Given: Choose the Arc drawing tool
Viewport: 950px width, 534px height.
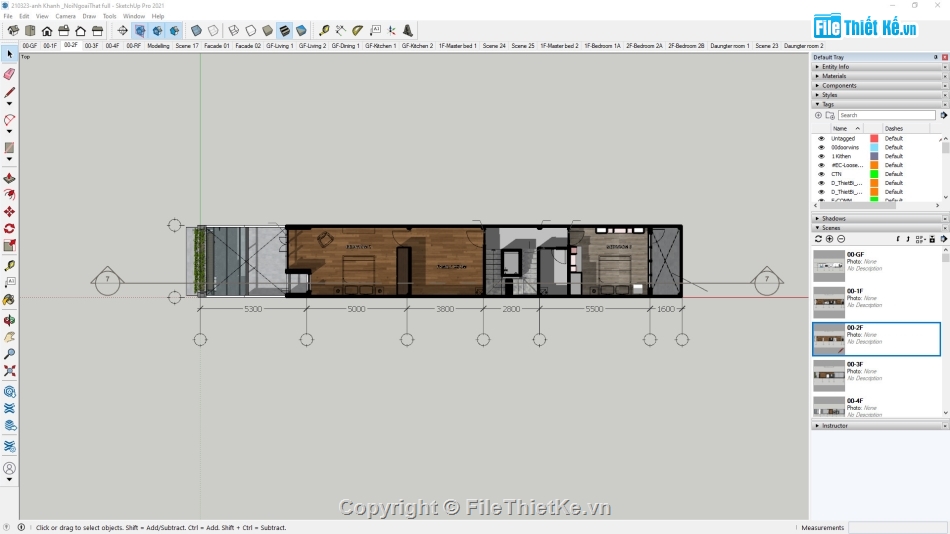Looking at the screenshot, I should 9,120.
